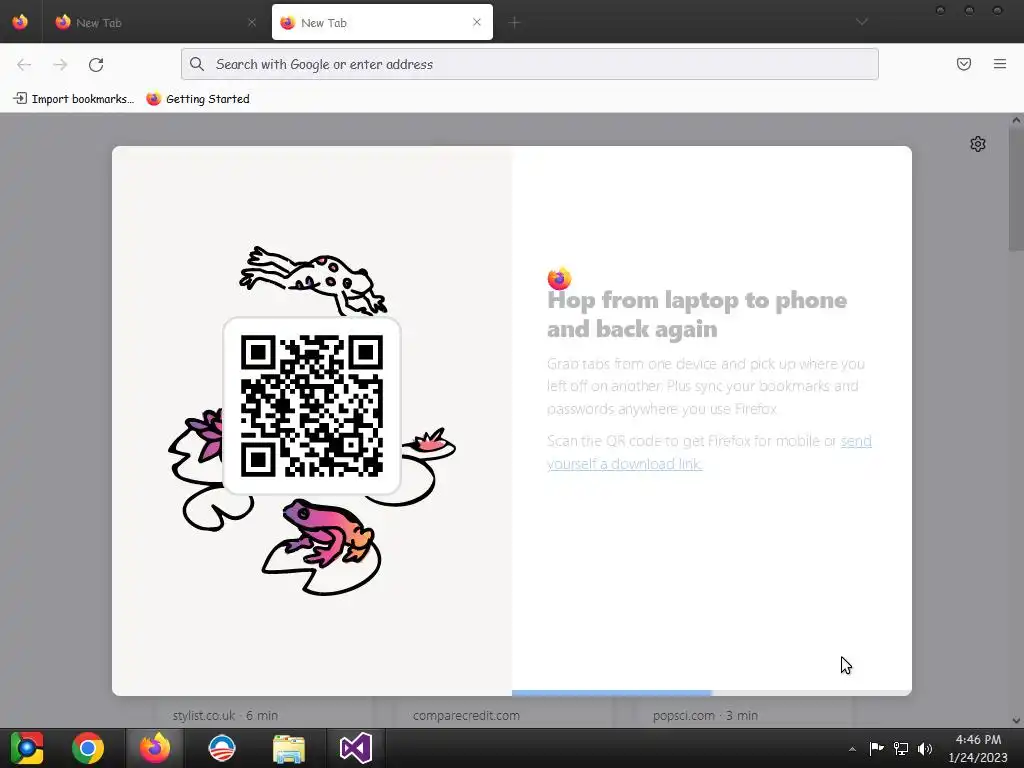Click Firefox logo above onboarding heading
This screenshot has height=768, width=1024.
tap(559, 278)
